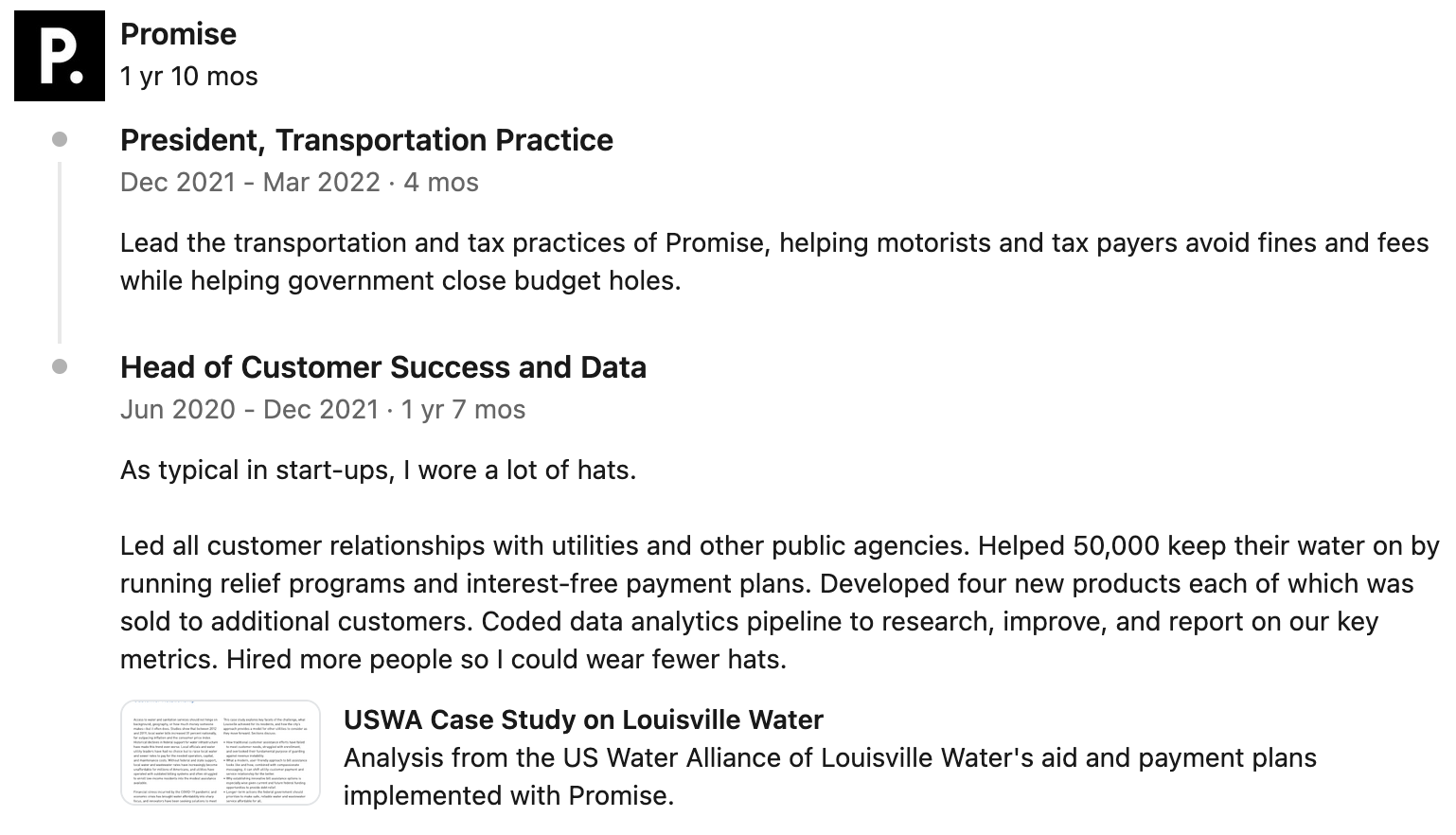Open the USWA case study document thumbnail

(x=221, y=753)
